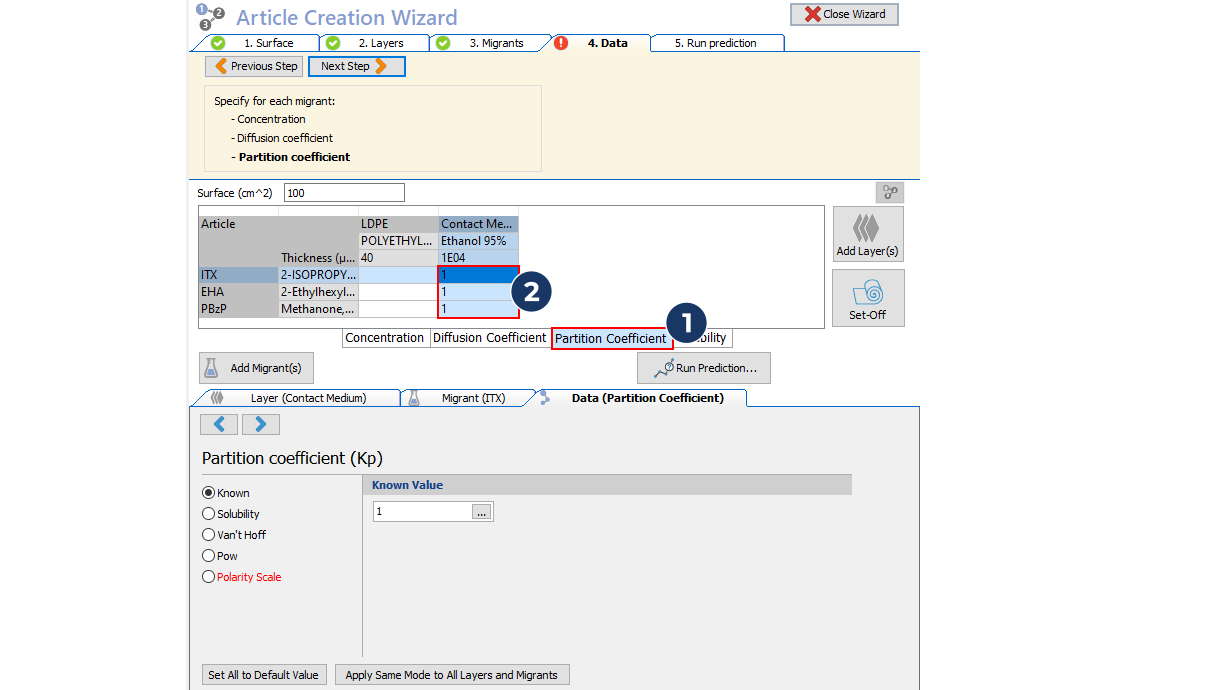Choose the Van't Hoff radio option

(x=209, y=535)
